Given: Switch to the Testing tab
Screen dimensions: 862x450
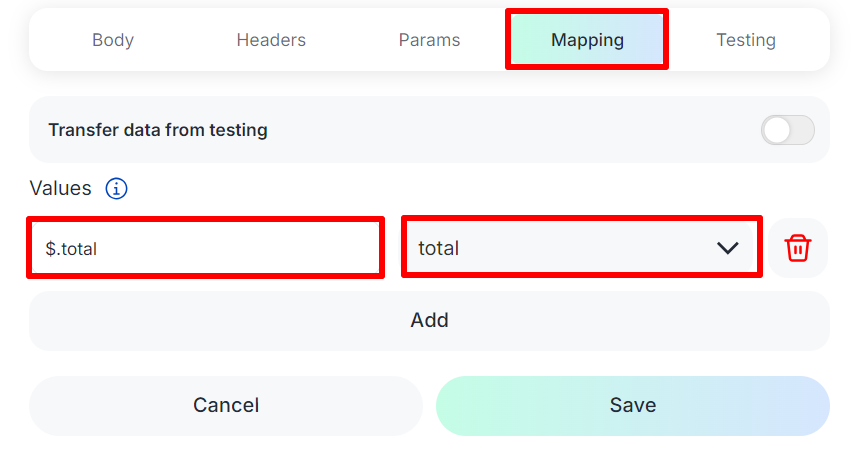Looking at the screenshot, I should [x=745, y=41].
